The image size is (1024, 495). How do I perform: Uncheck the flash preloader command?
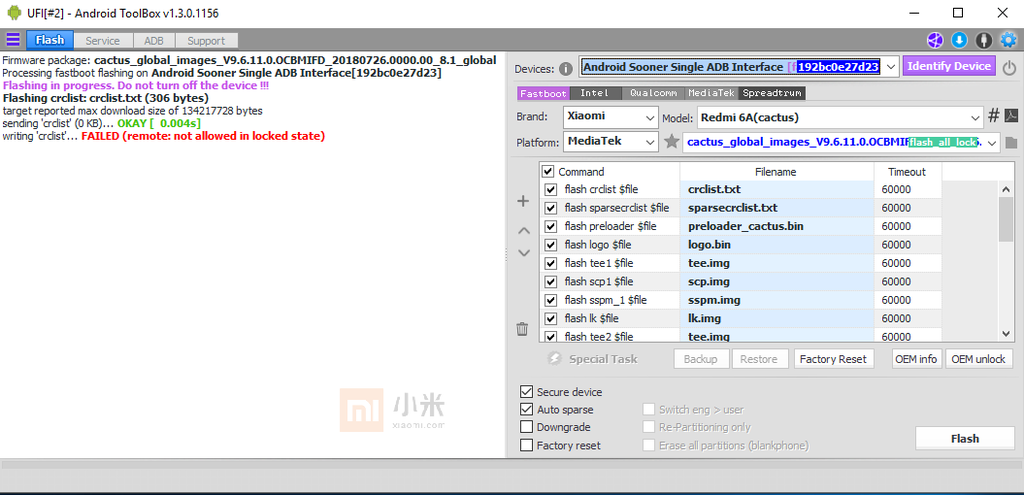[x=551, y=226]
